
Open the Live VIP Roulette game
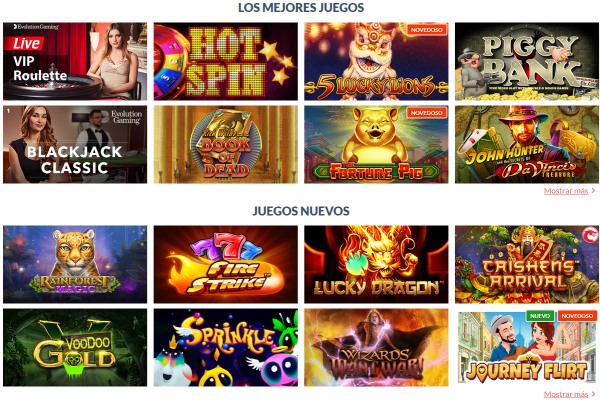(x=75, y=61)
